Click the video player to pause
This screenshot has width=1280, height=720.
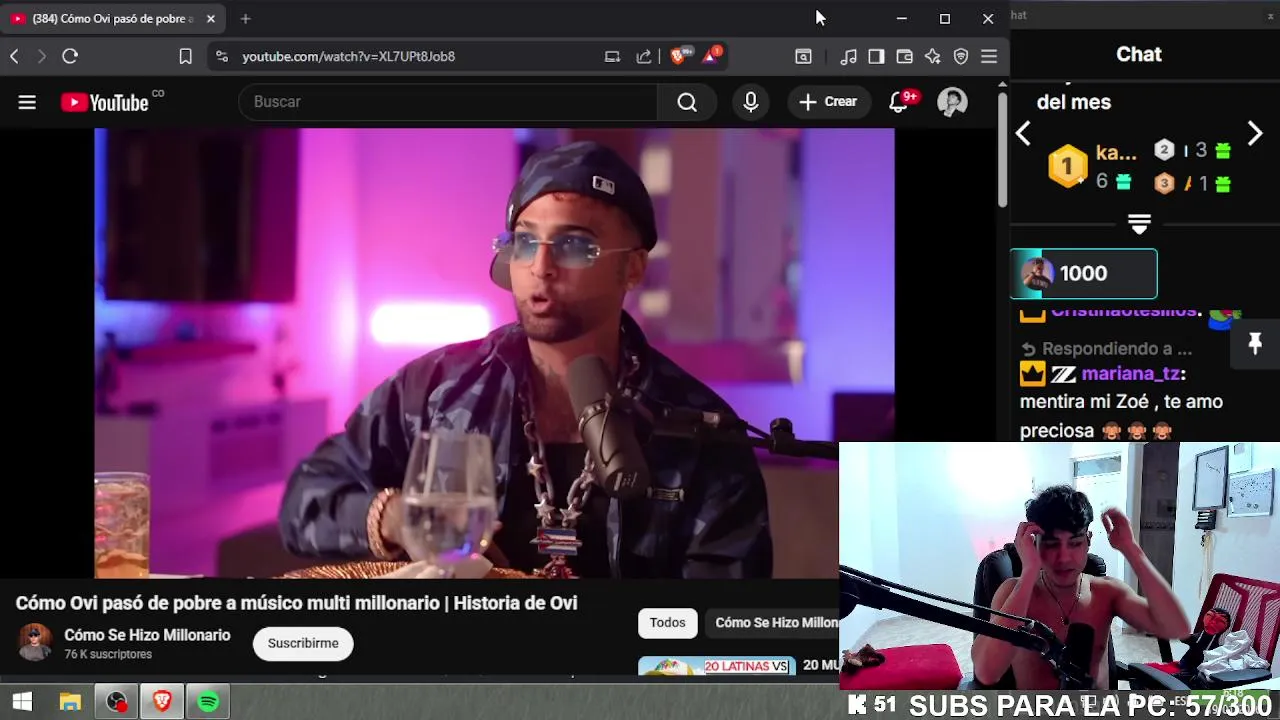[494, 353]
